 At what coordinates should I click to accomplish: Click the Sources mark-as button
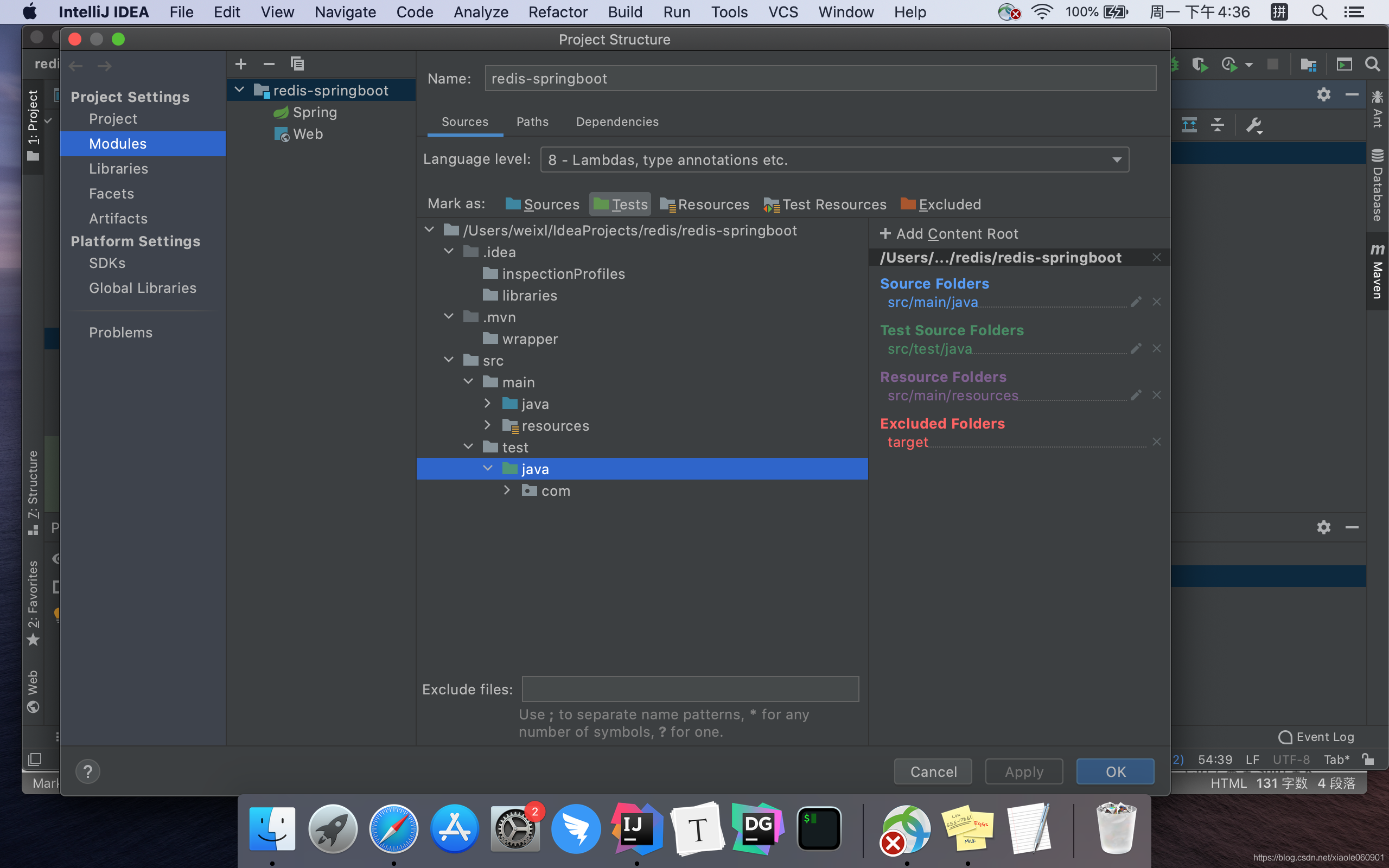click(x=540, y=204)
